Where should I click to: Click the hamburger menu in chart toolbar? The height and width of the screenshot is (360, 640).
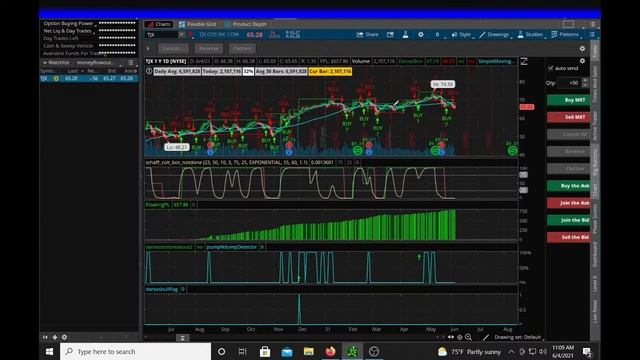coord(592,35)
